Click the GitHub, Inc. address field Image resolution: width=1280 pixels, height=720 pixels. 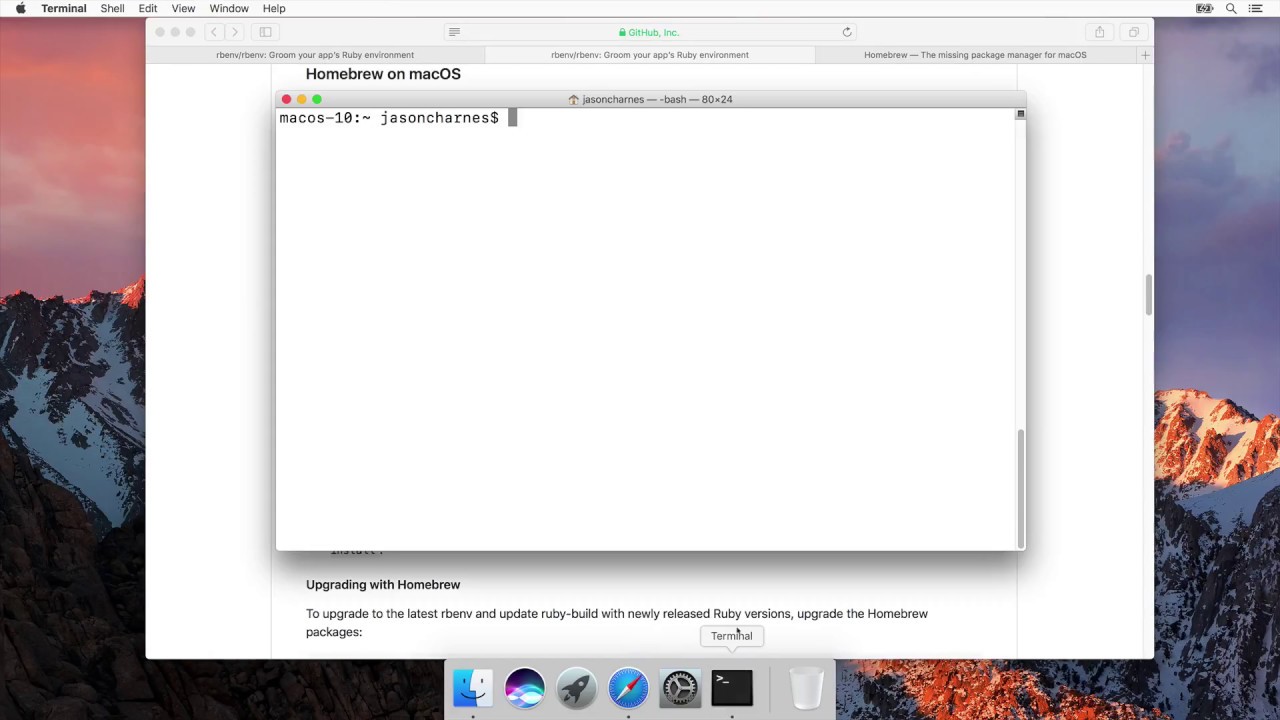650,32
